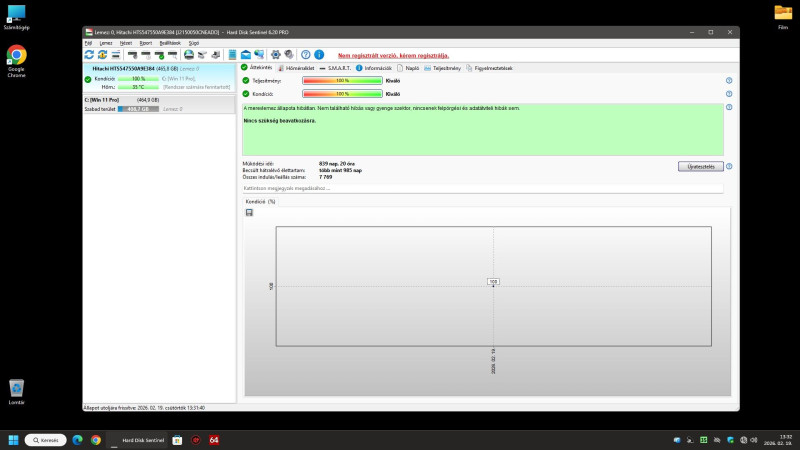The image size is (800, 450).
Task: Click the blue 'i' about toolbar icon
Action: [x=319, y=55]
